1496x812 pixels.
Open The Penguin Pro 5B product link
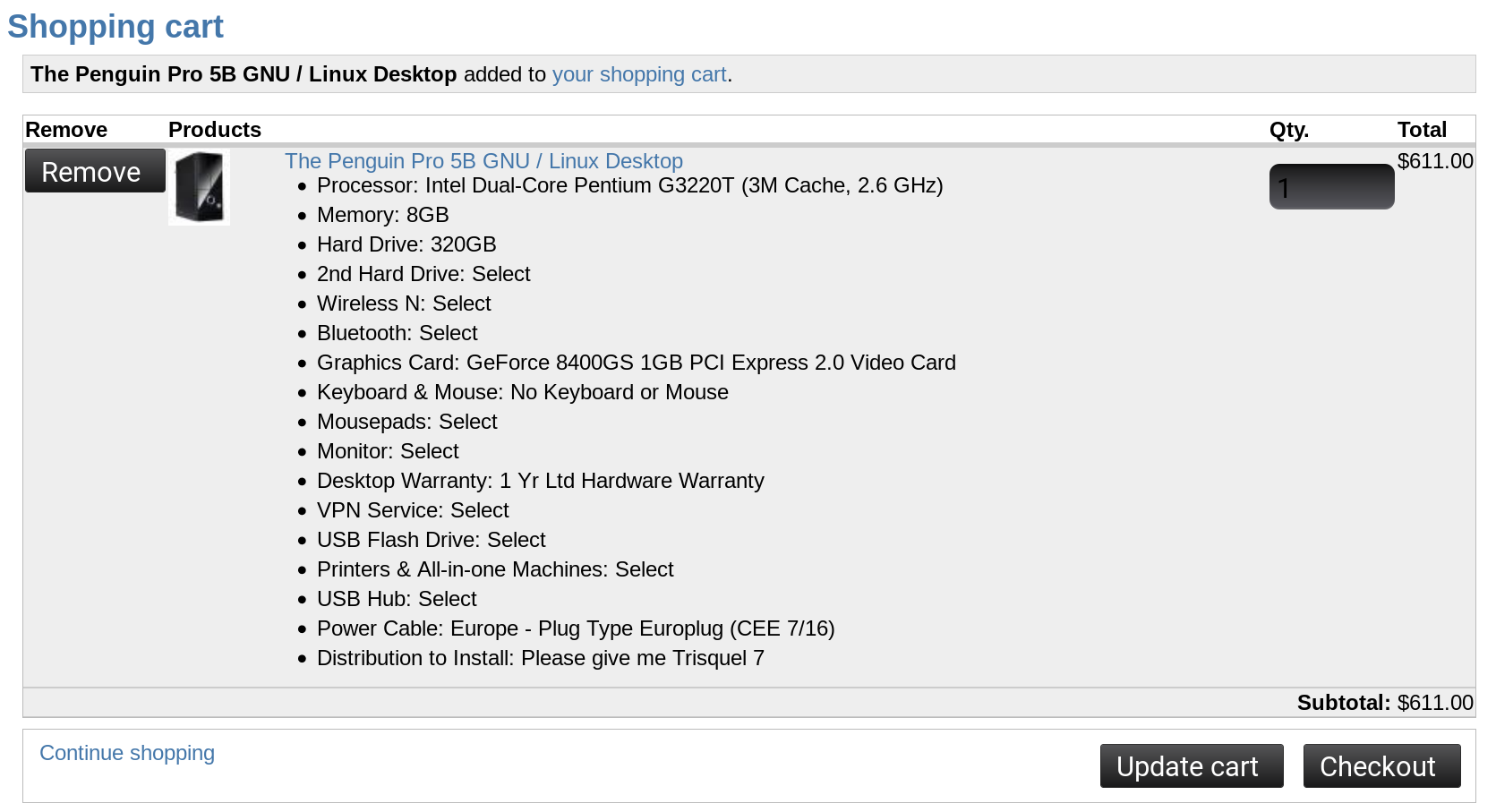coord(483,161)
